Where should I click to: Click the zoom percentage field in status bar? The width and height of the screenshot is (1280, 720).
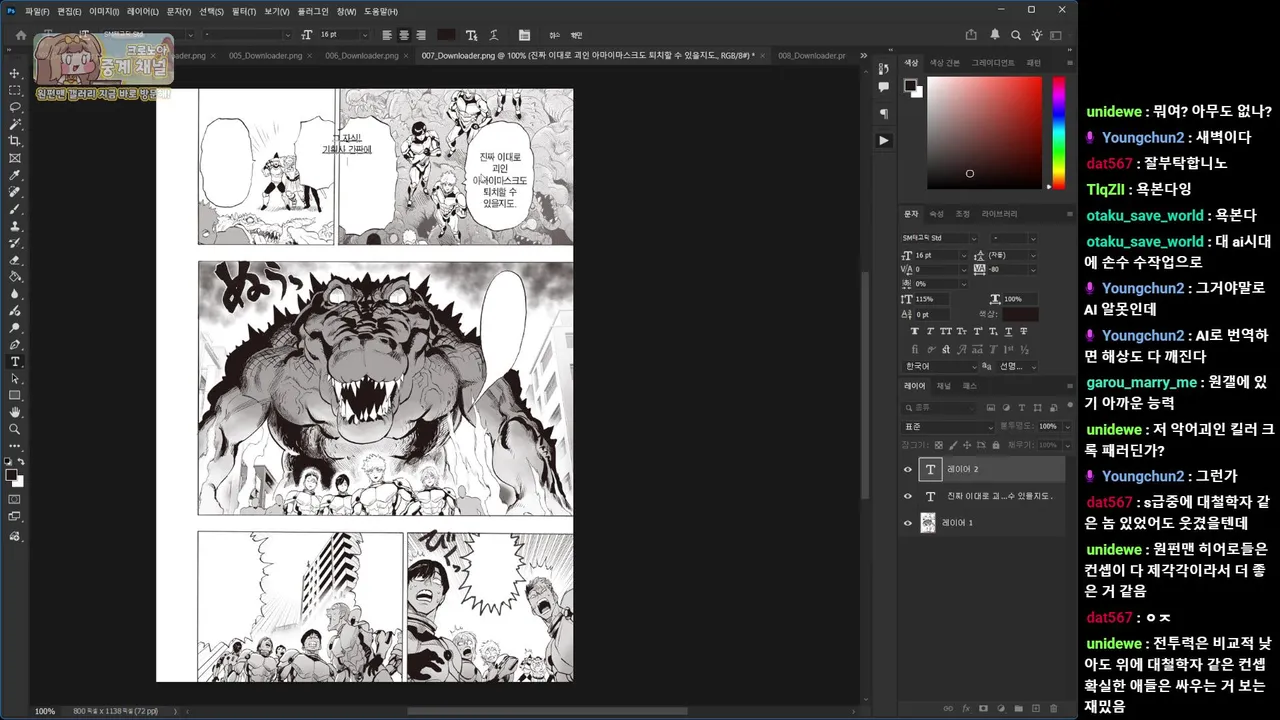pos(45,711)
